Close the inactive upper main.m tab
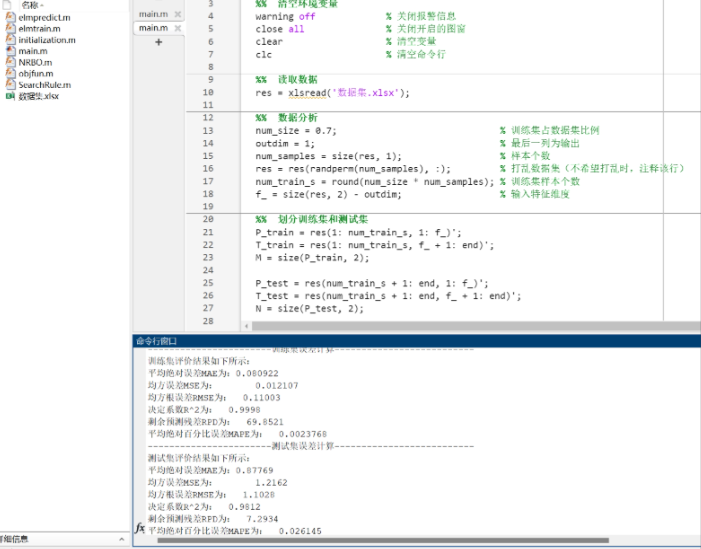The width and height of the screenshot is (701, 549). pos(177,14)
